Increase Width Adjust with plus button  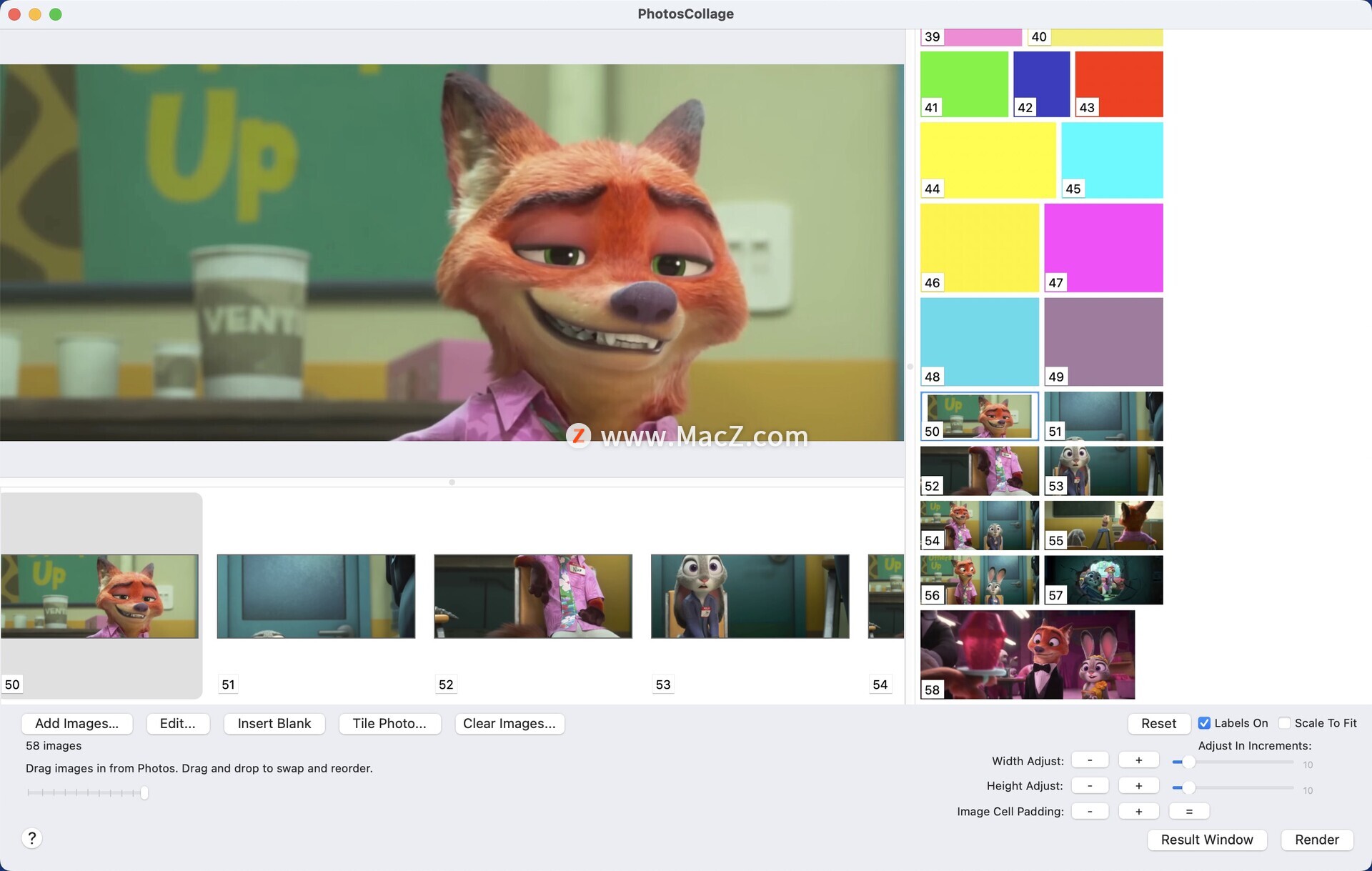click(1138, 760)
